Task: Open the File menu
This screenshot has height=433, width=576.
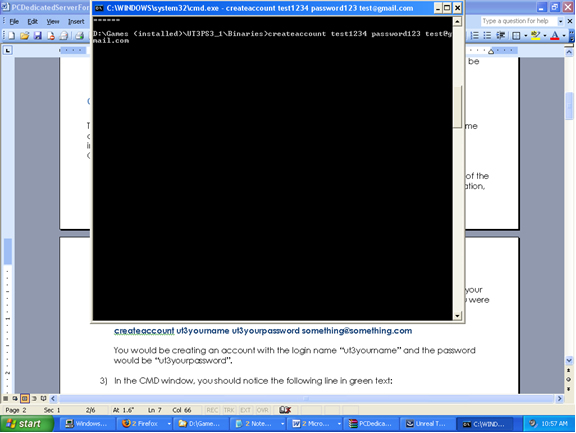Action: tap(14, 22)
